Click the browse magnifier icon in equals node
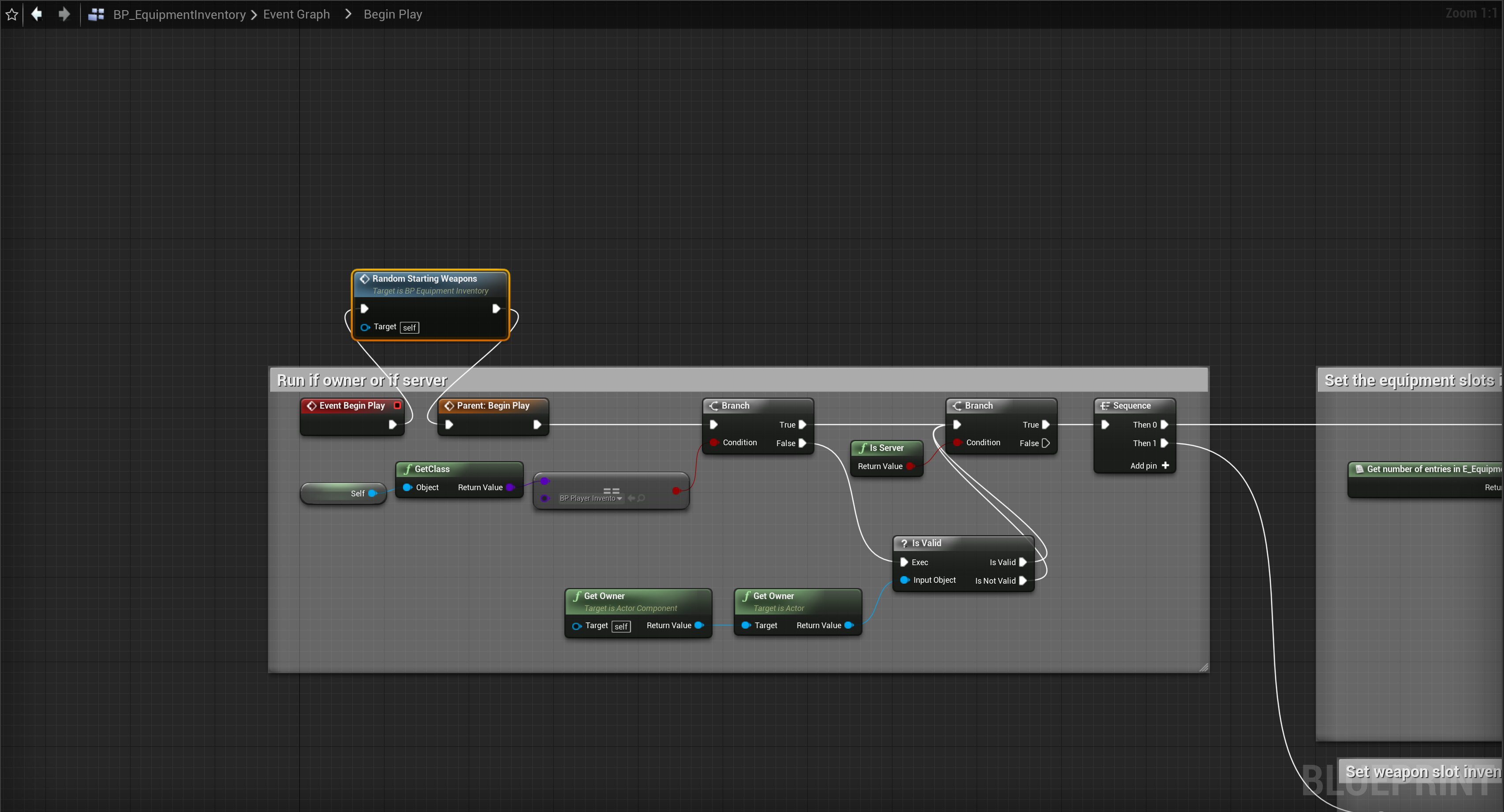The image size is (1504, 812). [x=641, y=498]
